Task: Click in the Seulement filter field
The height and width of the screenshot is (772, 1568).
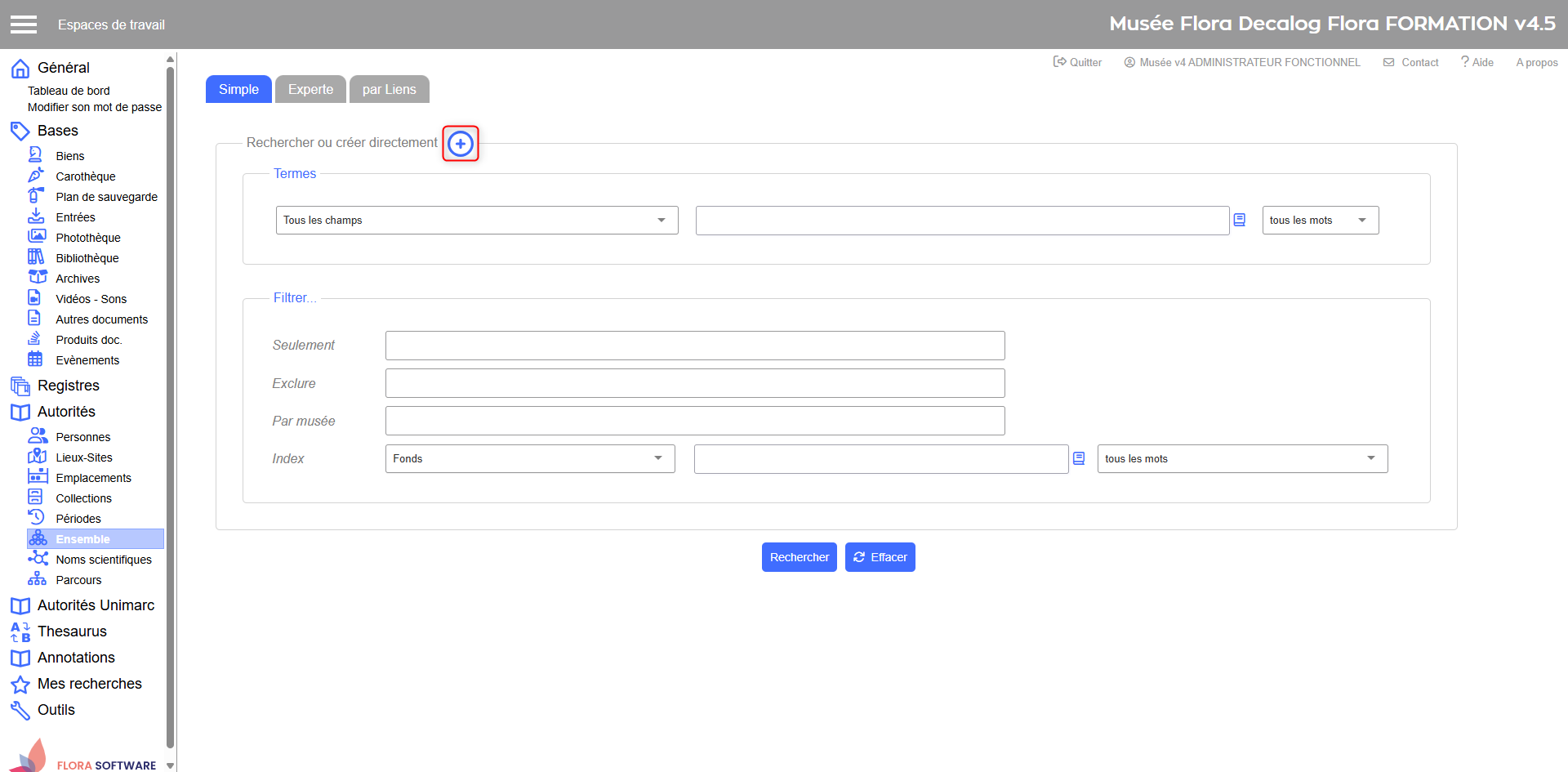Action: [x=694, y=346]
